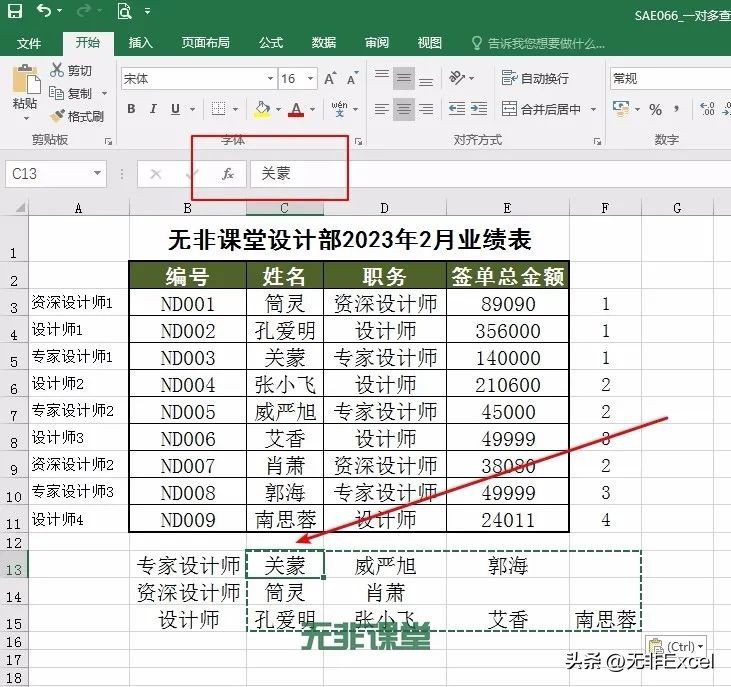
Task: Toggle italic formatting
Action: click(153, 109)
